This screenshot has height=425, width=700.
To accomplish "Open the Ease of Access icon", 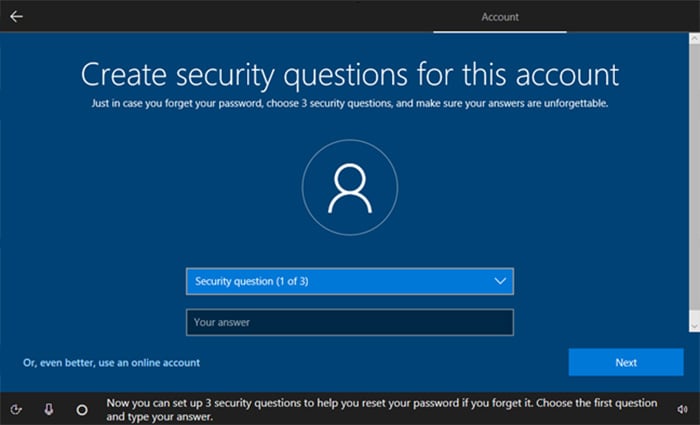I will click(16, 409).
